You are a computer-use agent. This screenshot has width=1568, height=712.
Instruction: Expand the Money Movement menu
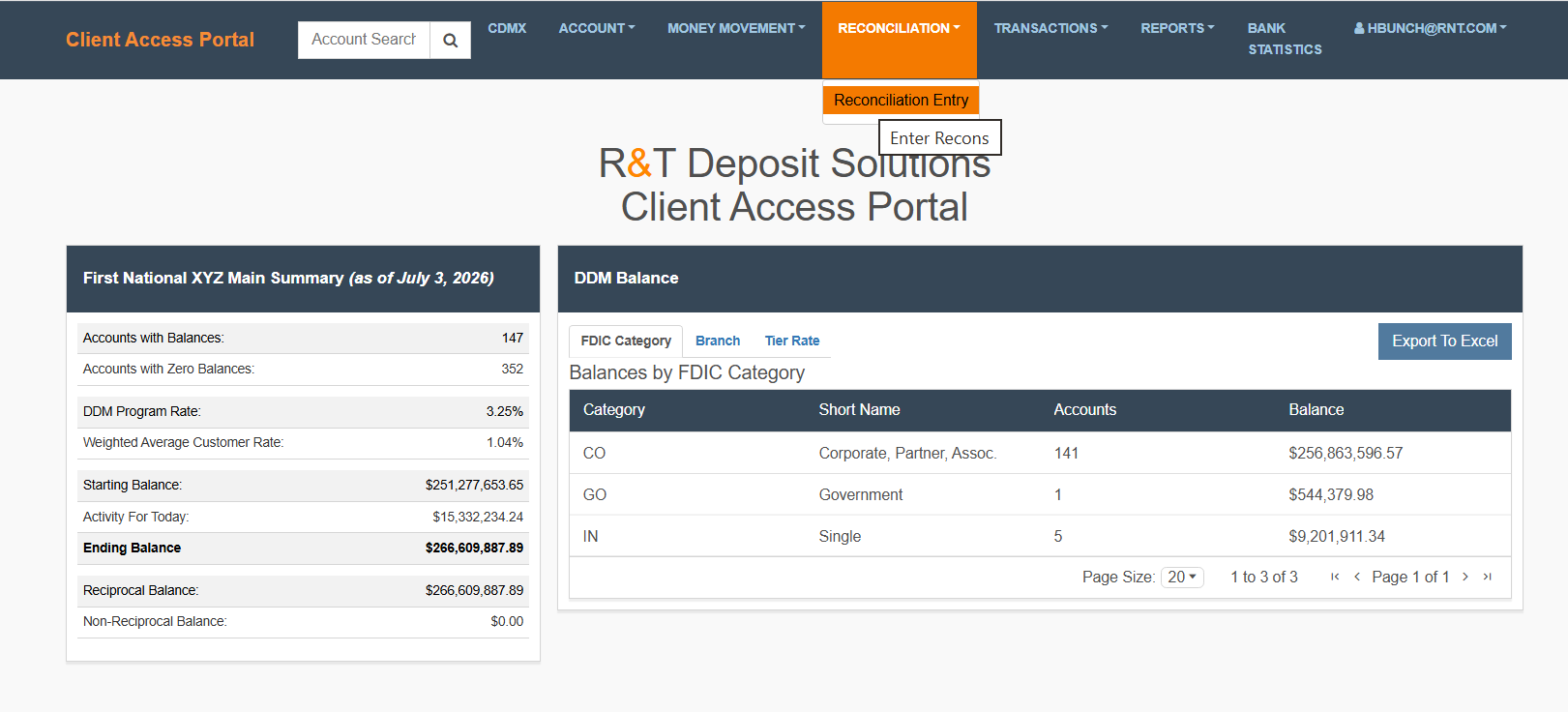click(736, 28)
